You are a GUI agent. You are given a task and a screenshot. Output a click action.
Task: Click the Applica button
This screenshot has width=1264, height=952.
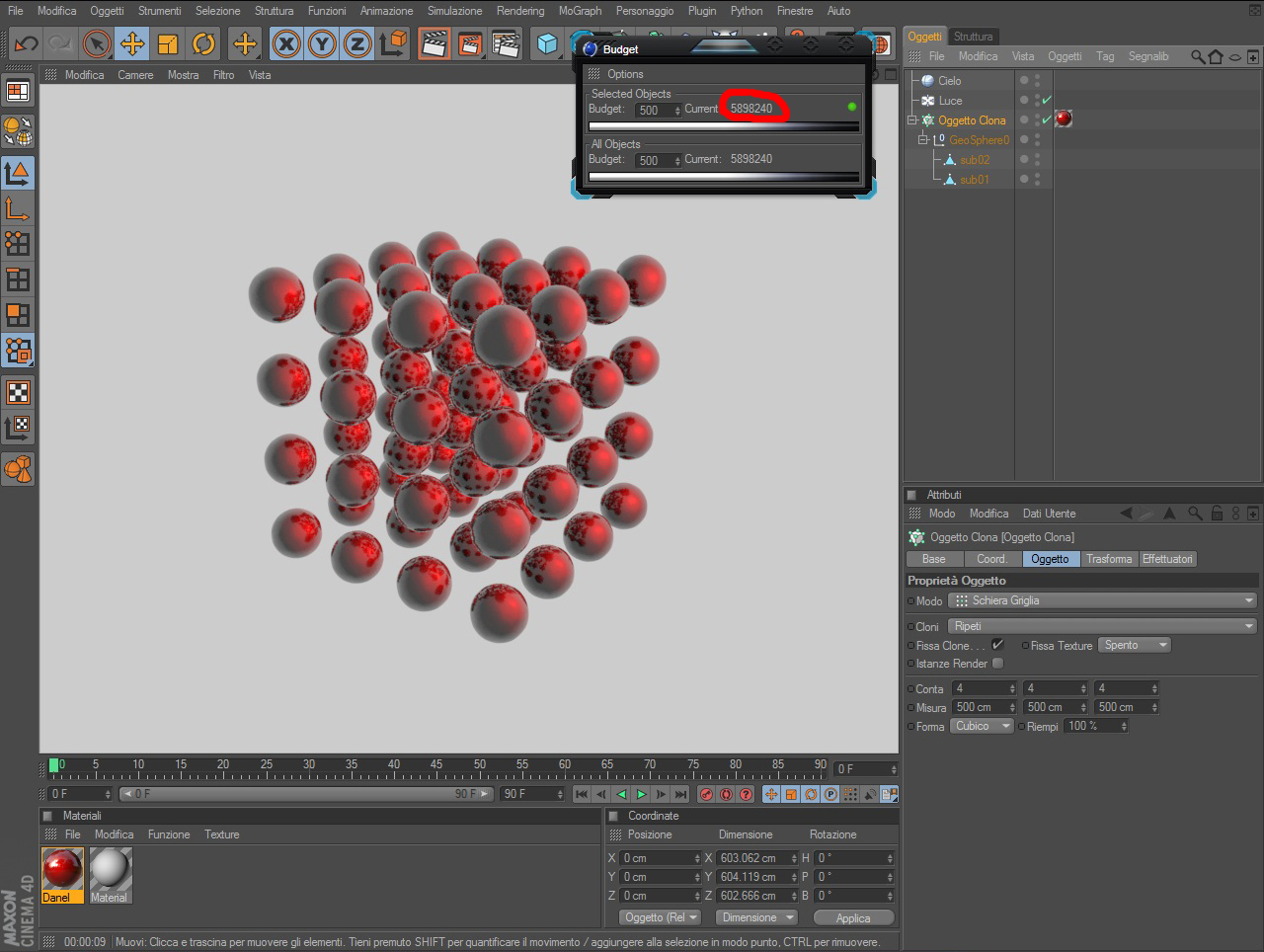[853, 917]
